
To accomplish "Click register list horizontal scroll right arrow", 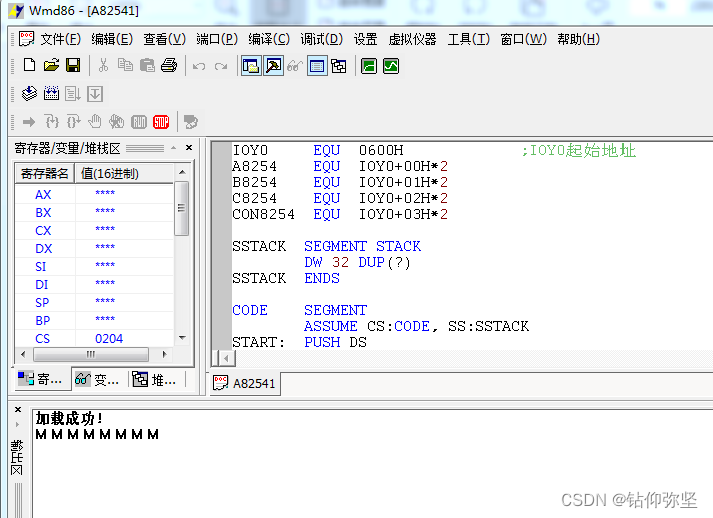I will [x=165, y=354].
